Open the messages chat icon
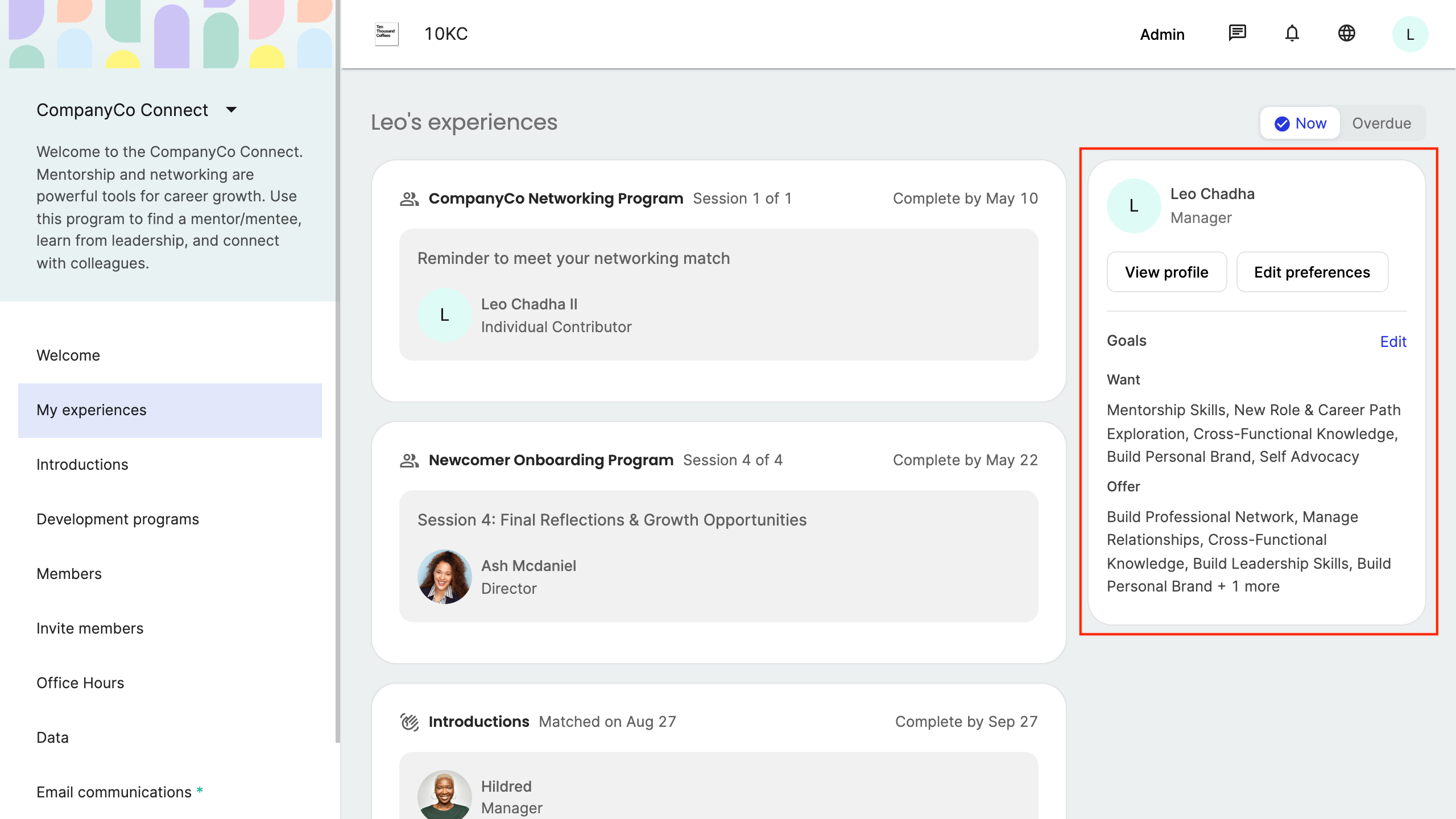 coord(1237,34)
